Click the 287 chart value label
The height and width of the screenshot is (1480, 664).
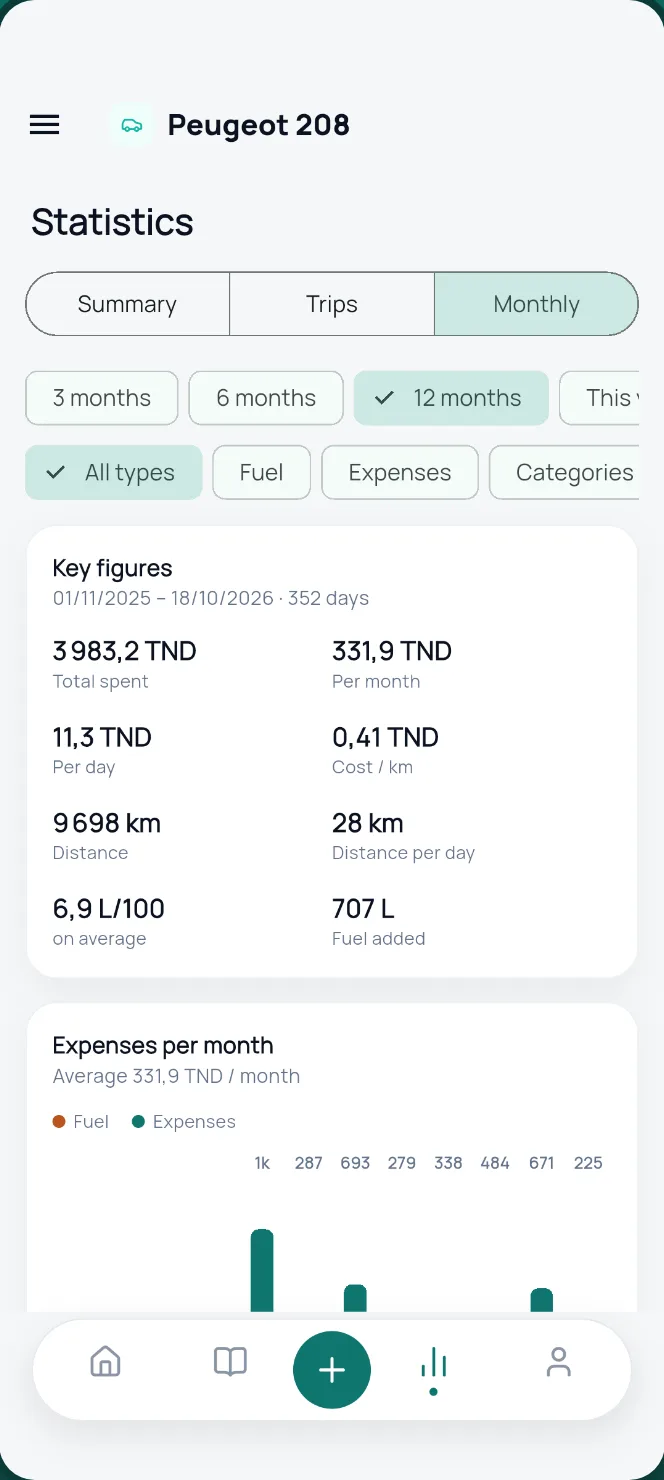308,1163
